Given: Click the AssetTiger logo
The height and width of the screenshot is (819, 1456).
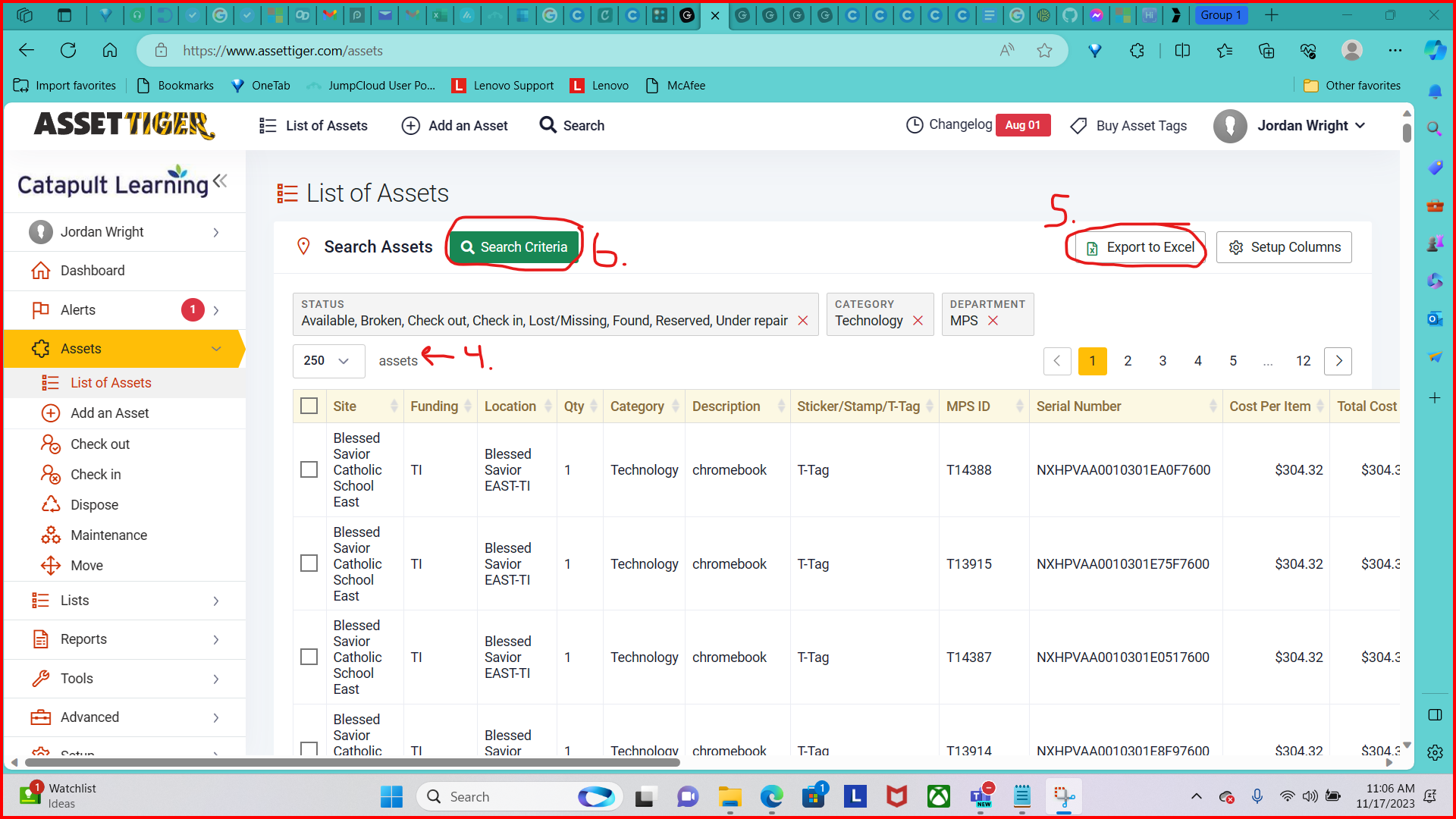Looking at the screenshot, I should (124, 125).
